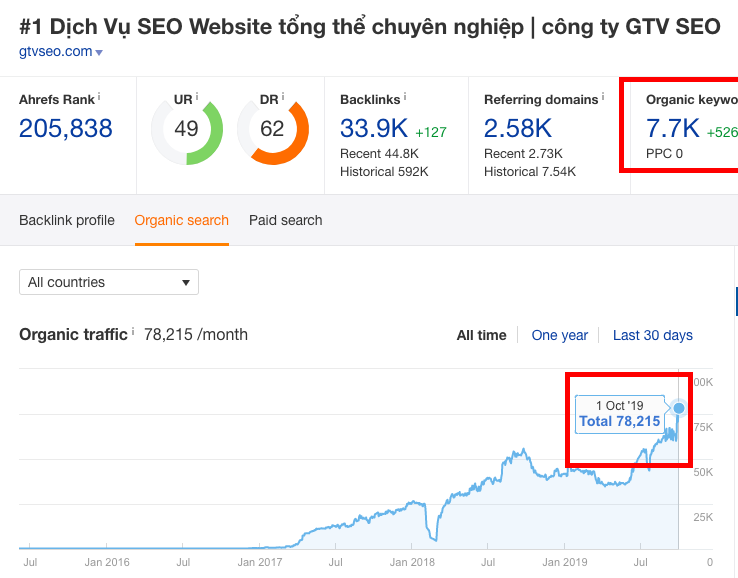The image size is (738, 578).
Task: Click the 1 Oct '19 chart data point
Action: (x=679, y=408)
